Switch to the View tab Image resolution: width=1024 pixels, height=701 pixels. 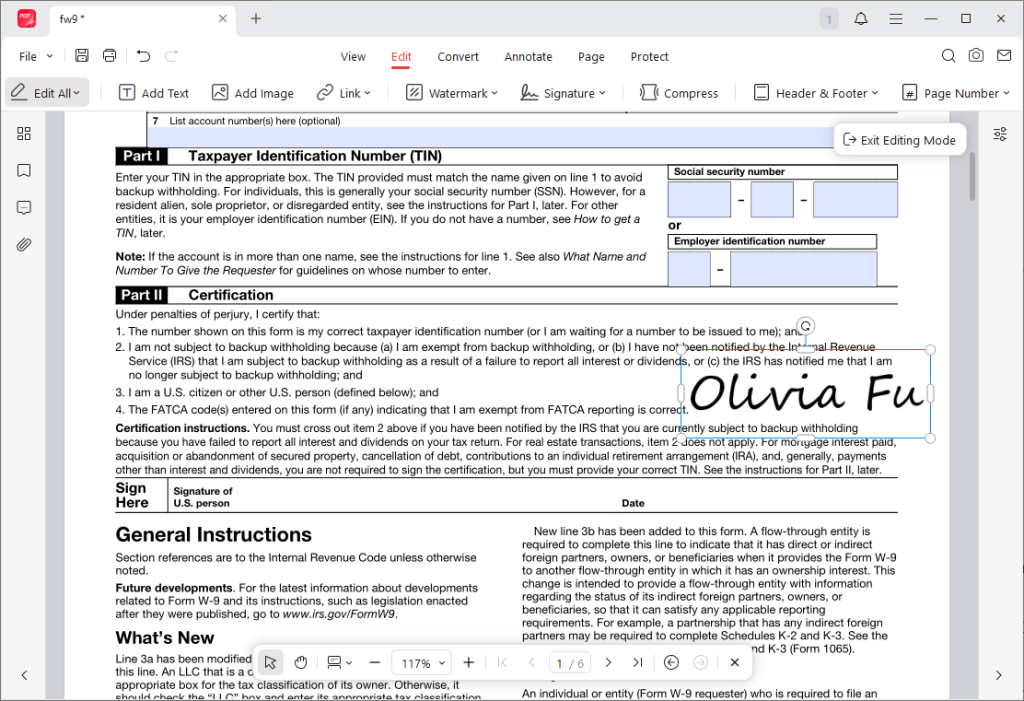(353, 57)
